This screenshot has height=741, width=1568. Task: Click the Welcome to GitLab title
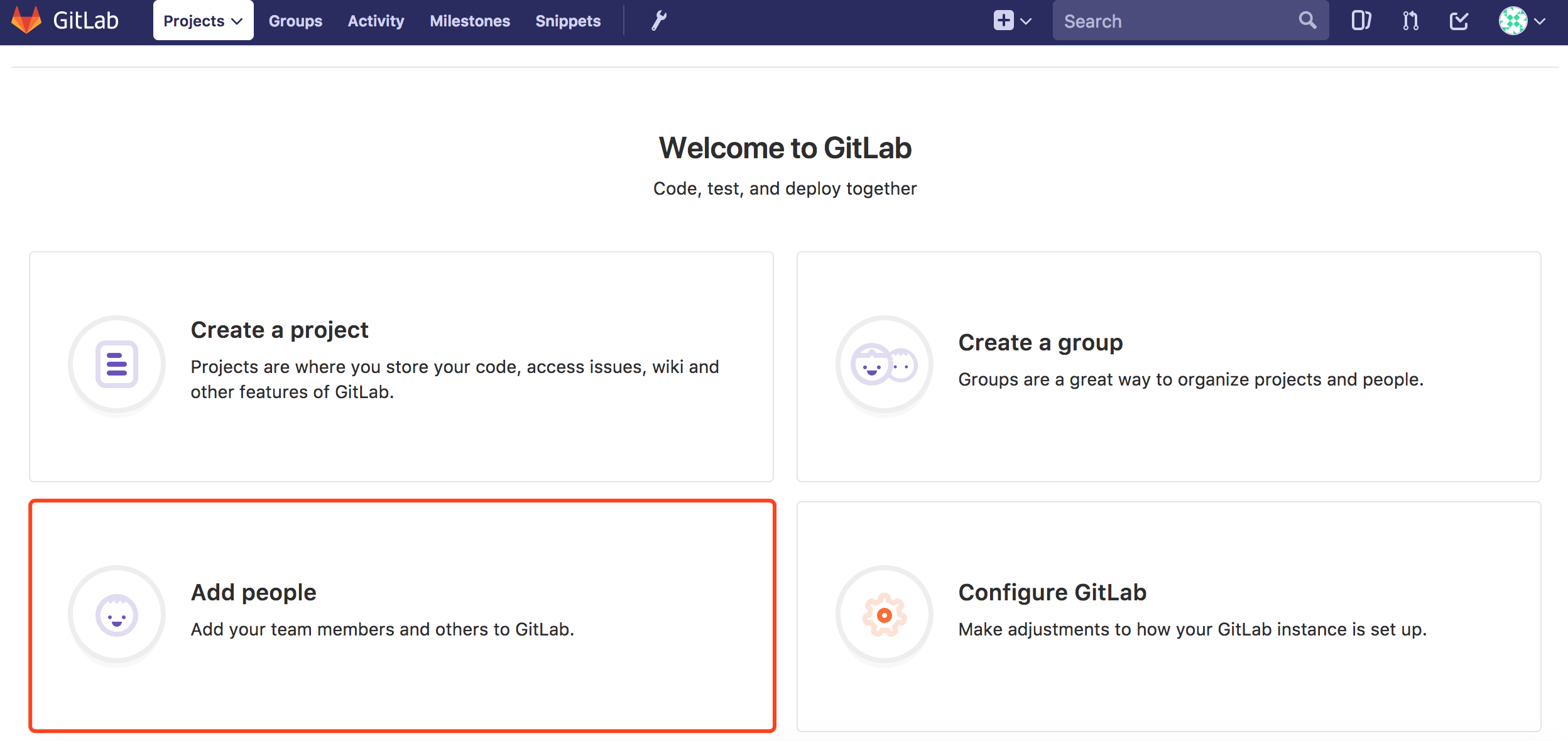point(785,148)
